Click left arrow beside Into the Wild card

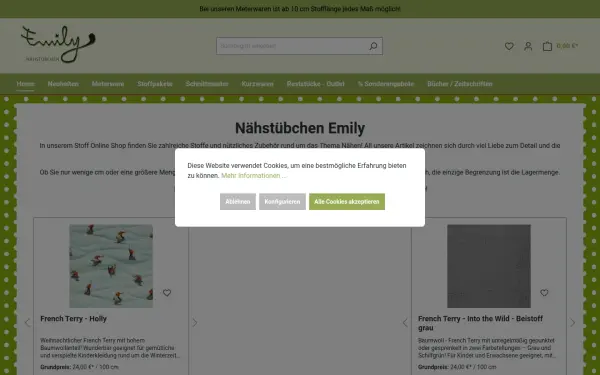click(405, 323)
